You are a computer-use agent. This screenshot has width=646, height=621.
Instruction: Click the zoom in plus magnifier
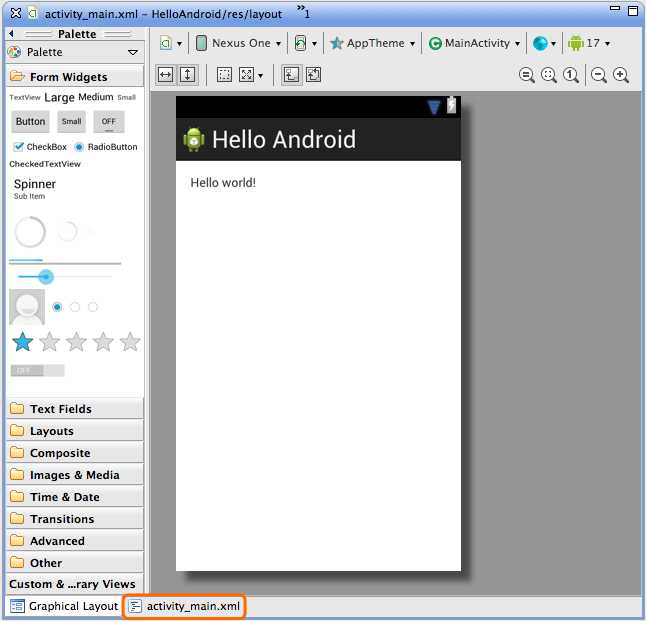coord(621,75)
